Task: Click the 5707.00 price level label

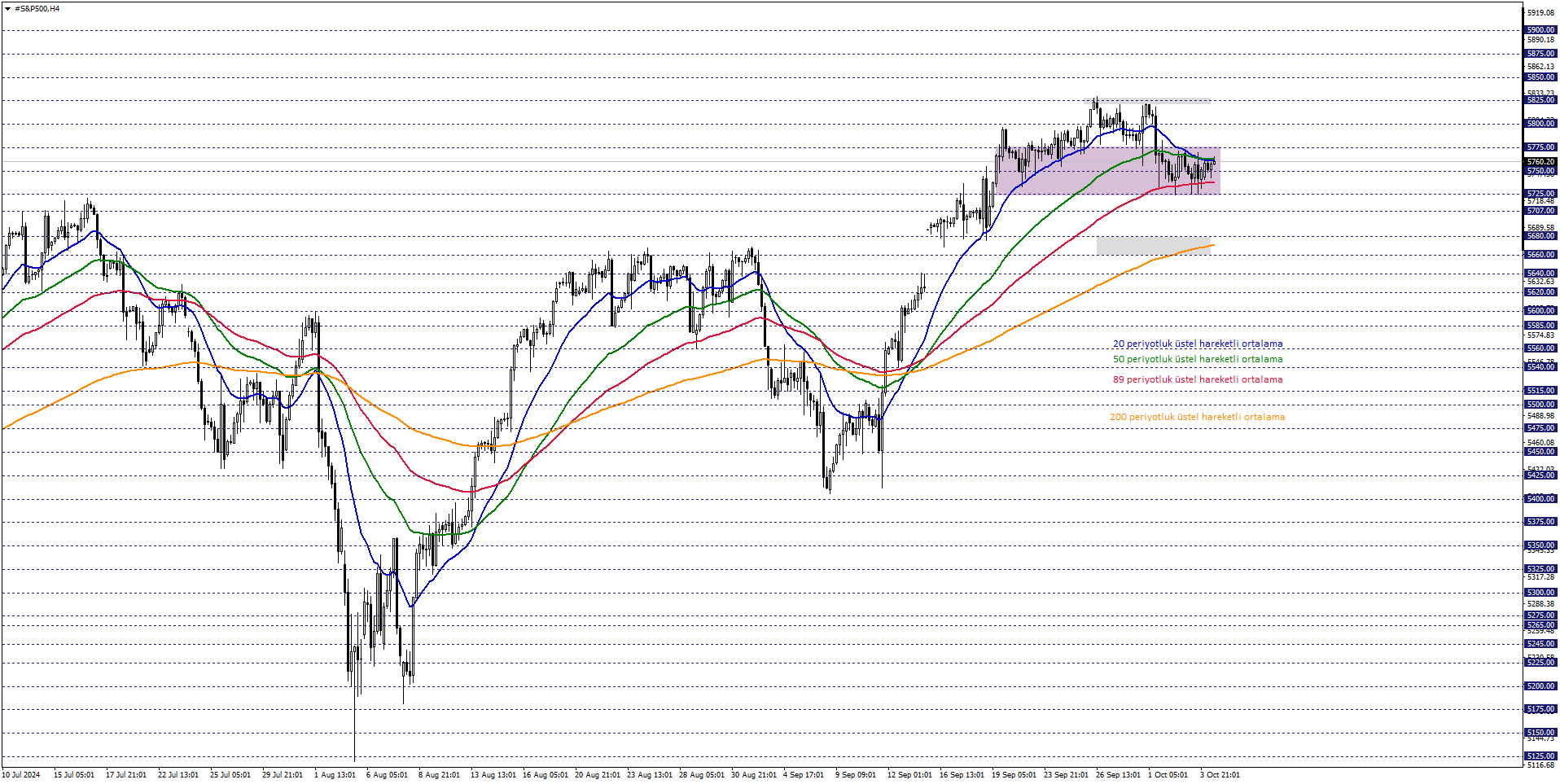Action: (1540, 211)
